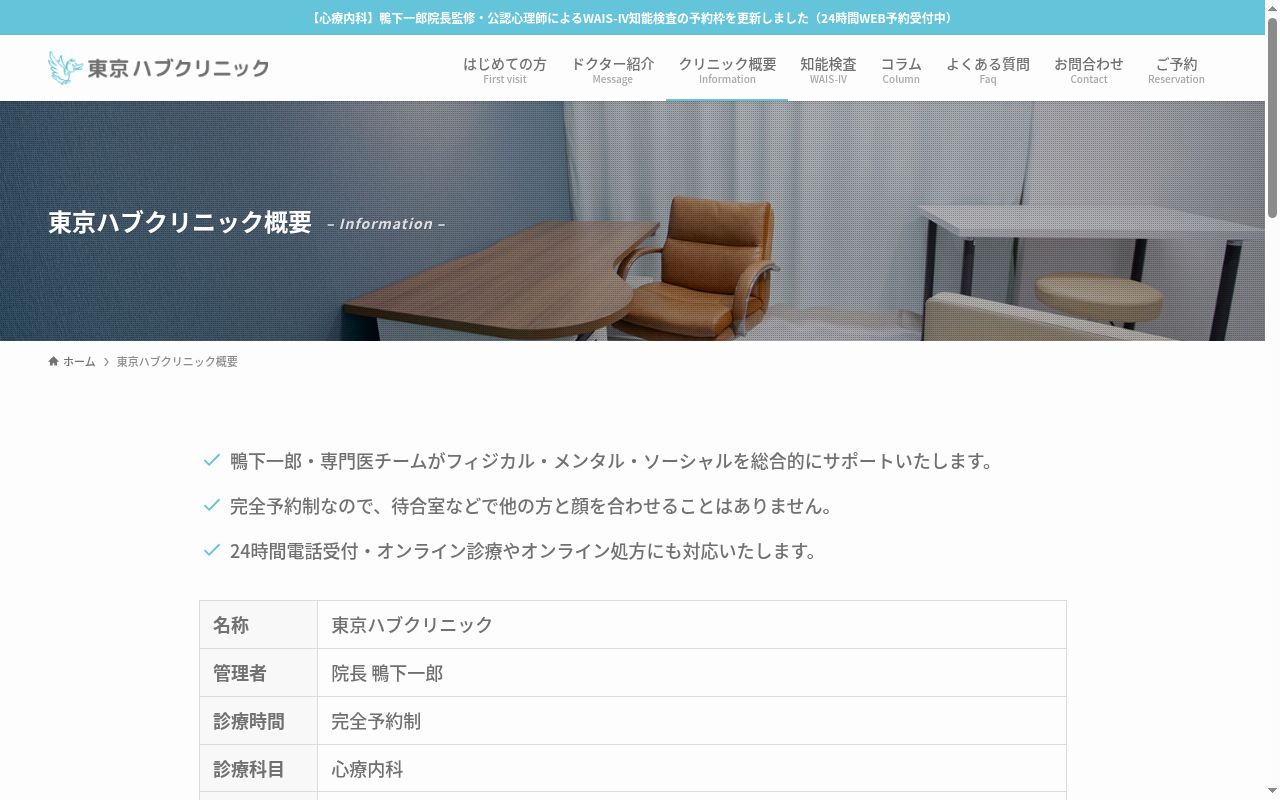Open よくある質問 Faq page

click(x=987, y=69)
